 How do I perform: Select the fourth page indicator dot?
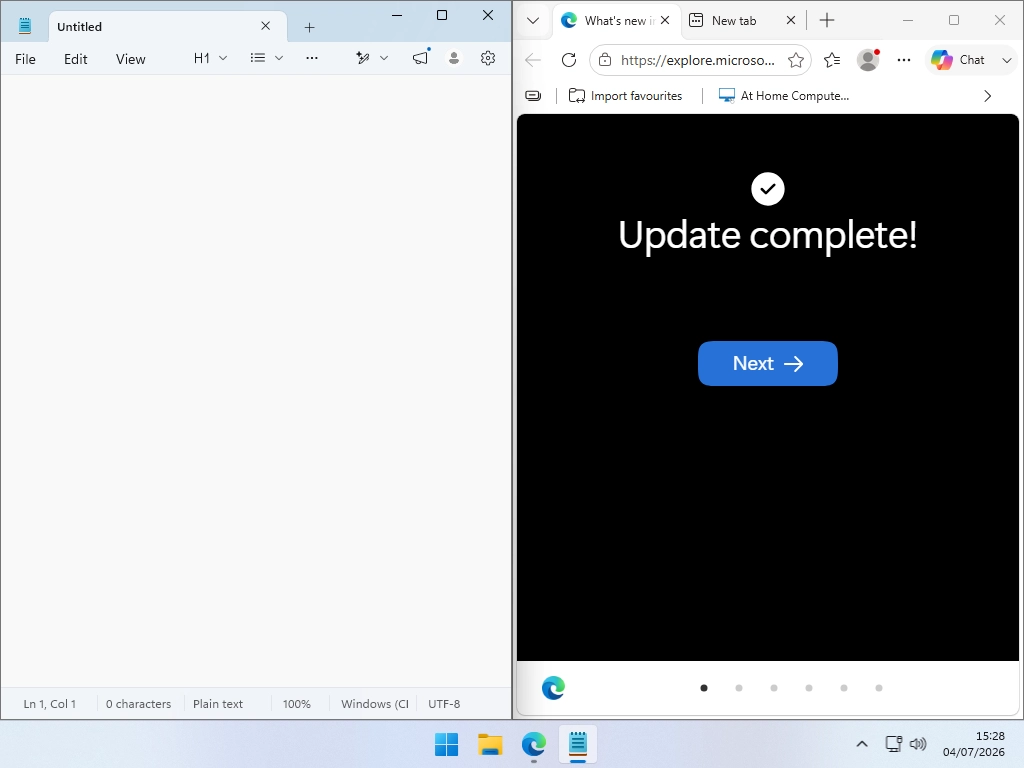point(808,688)
